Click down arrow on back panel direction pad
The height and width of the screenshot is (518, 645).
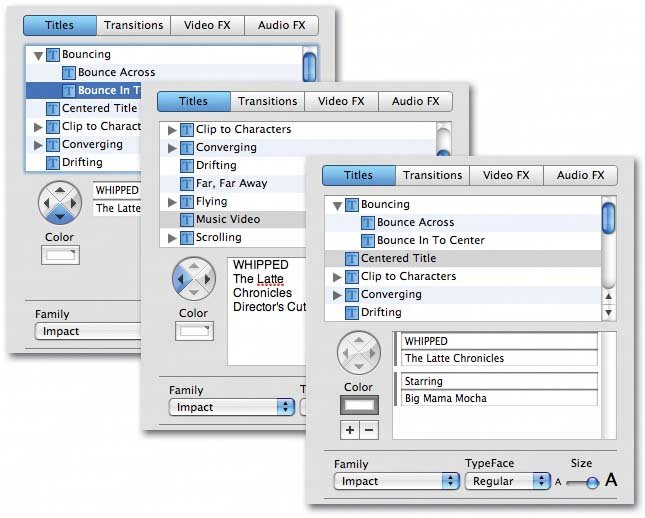click(x=59, y=216)
